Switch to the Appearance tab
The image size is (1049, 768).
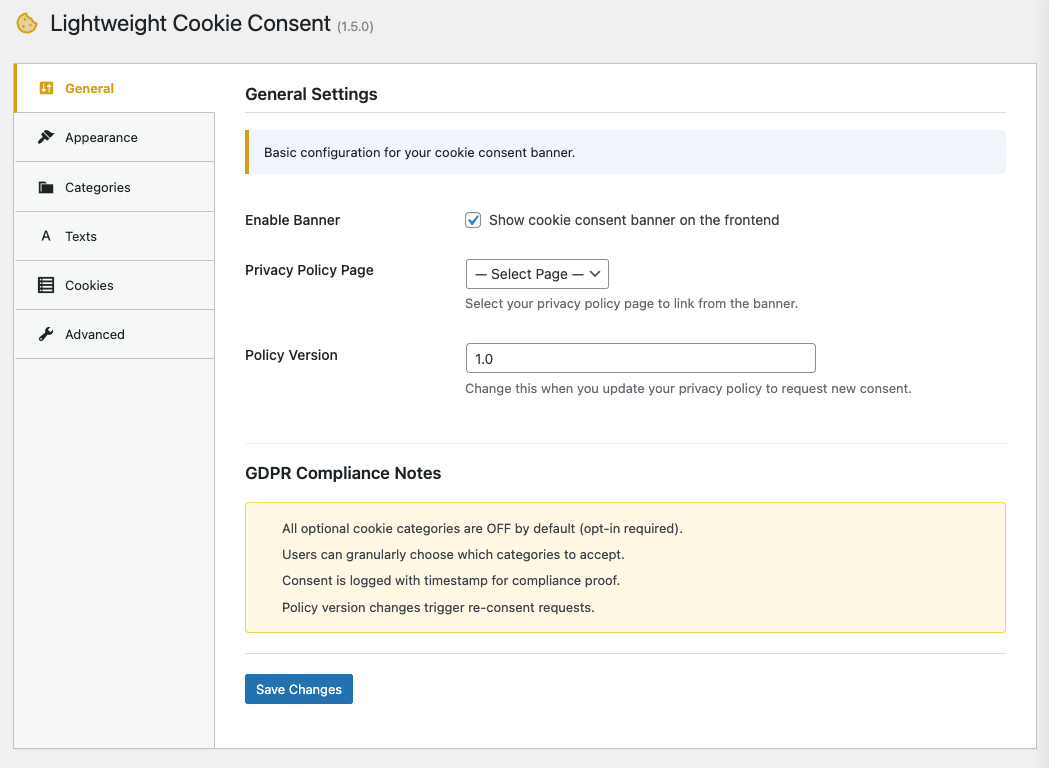pos(102,137)
